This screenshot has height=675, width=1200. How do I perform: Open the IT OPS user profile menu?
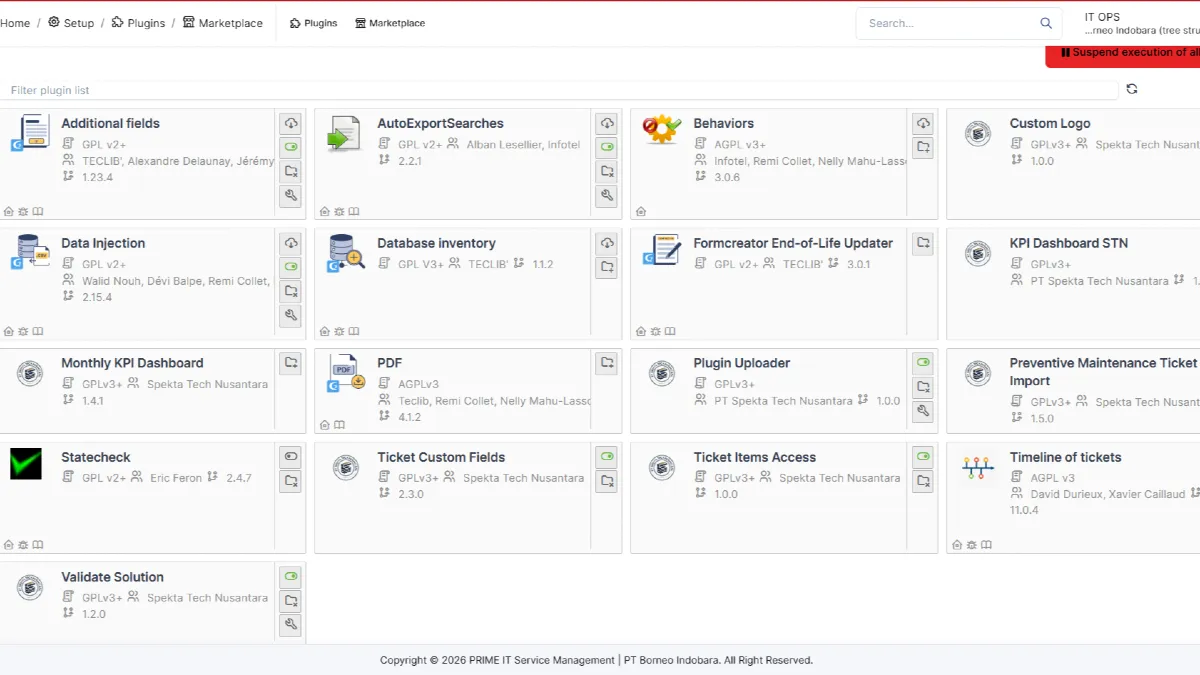[x=1142, y=24]
